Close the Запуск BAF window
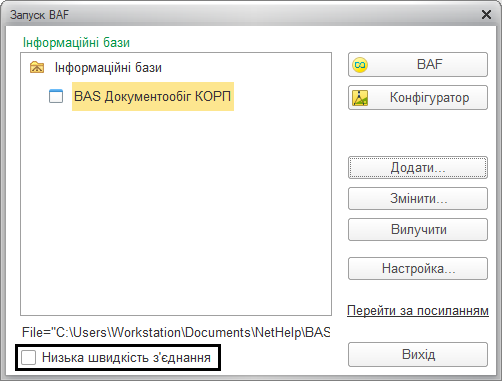The height and width of the screenshot is (381, 502). (x=486, y=15)
